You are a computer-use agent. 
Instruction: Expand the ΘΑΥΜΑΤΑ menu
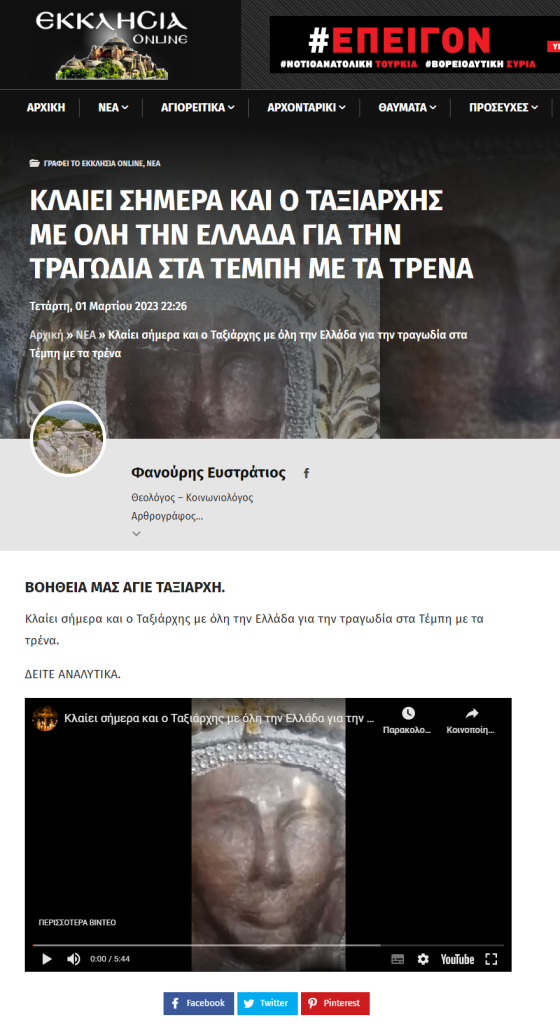(x=407, y=107)
